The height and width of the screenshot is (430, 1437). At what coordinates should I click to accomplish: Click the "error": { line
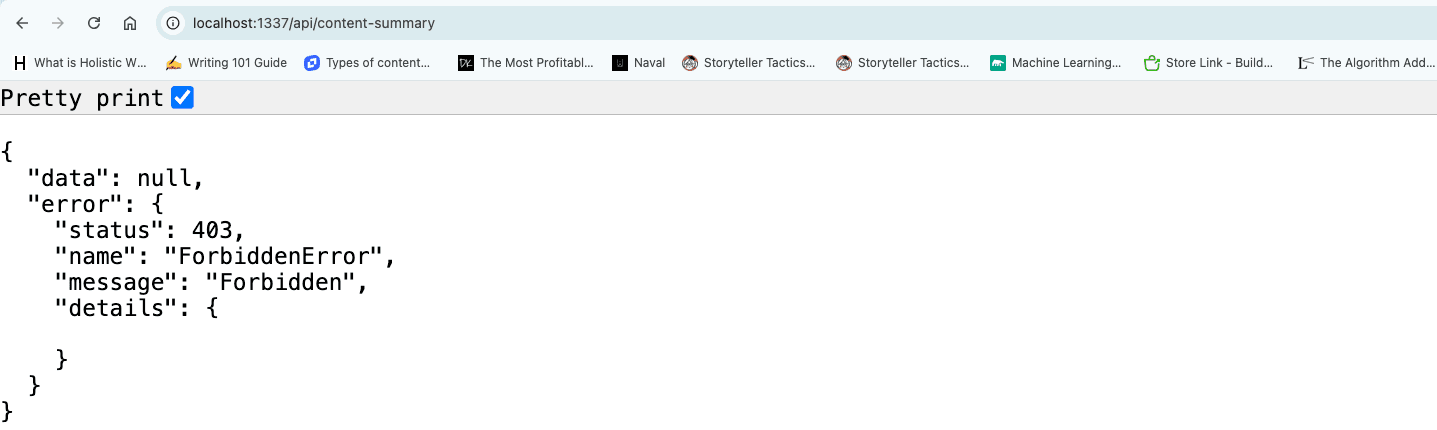point(95,204)
